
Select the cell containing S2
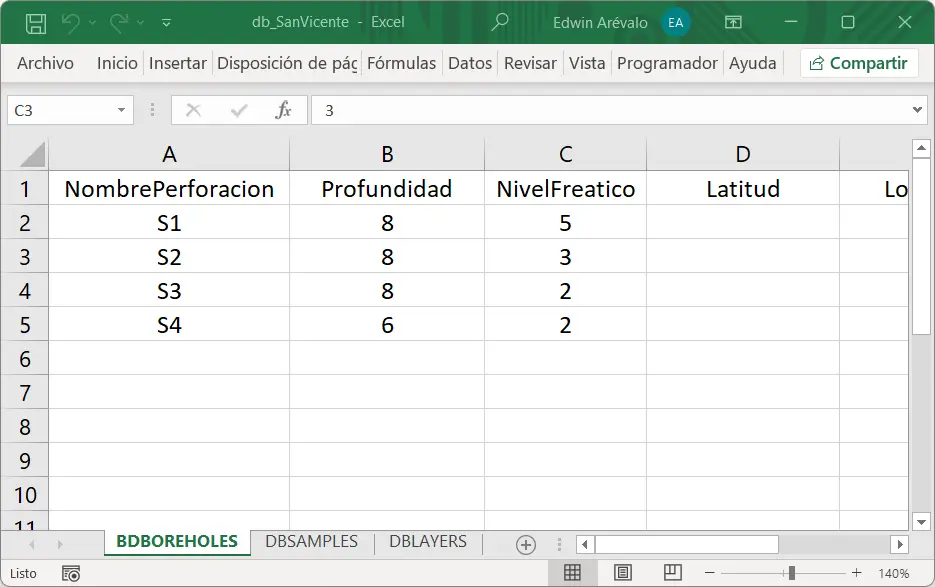click(169, 257)
